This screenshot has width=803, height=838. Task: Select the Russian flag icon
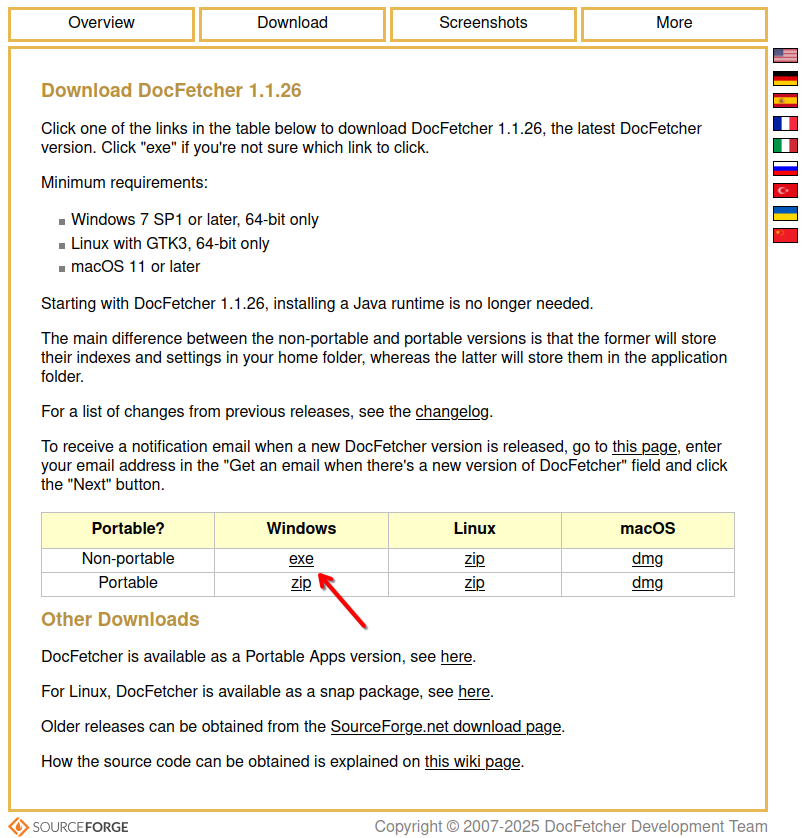785,168
